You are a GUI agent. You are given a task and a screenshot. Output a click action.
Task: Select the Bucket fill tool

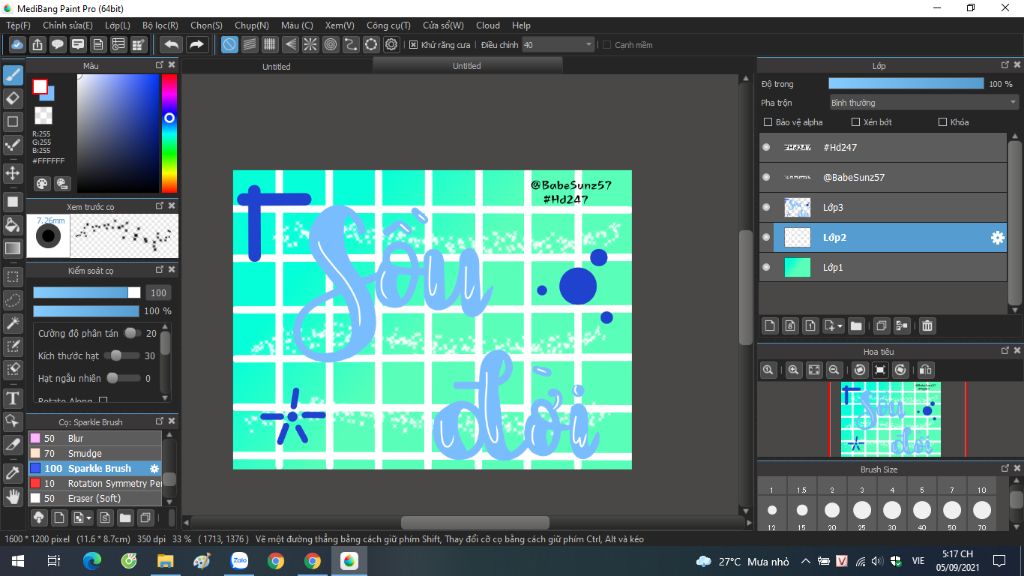(x=12, y=225)
